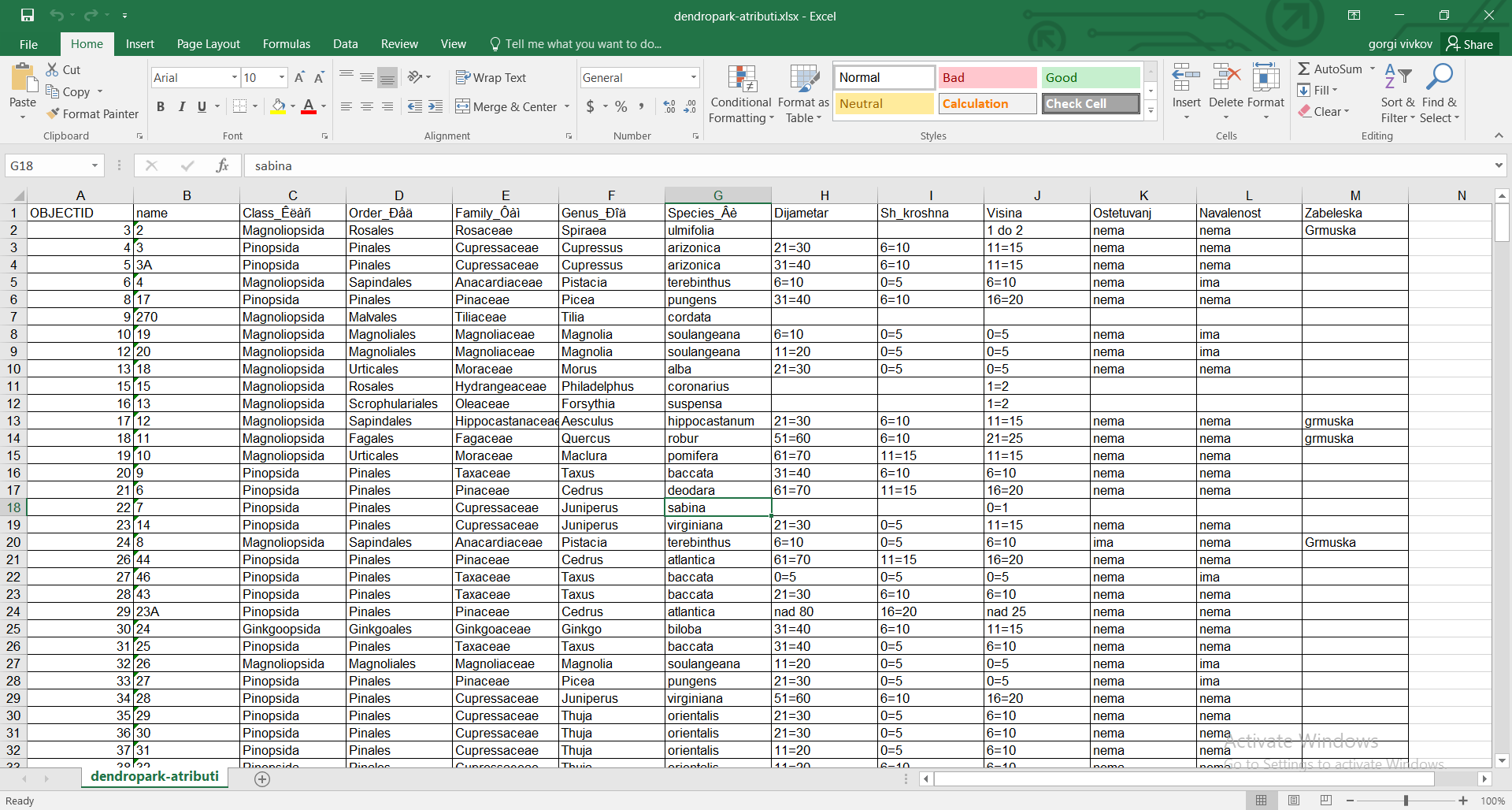
Task: Click the Decrease Decimal icon
Action: tap(690, 106)
